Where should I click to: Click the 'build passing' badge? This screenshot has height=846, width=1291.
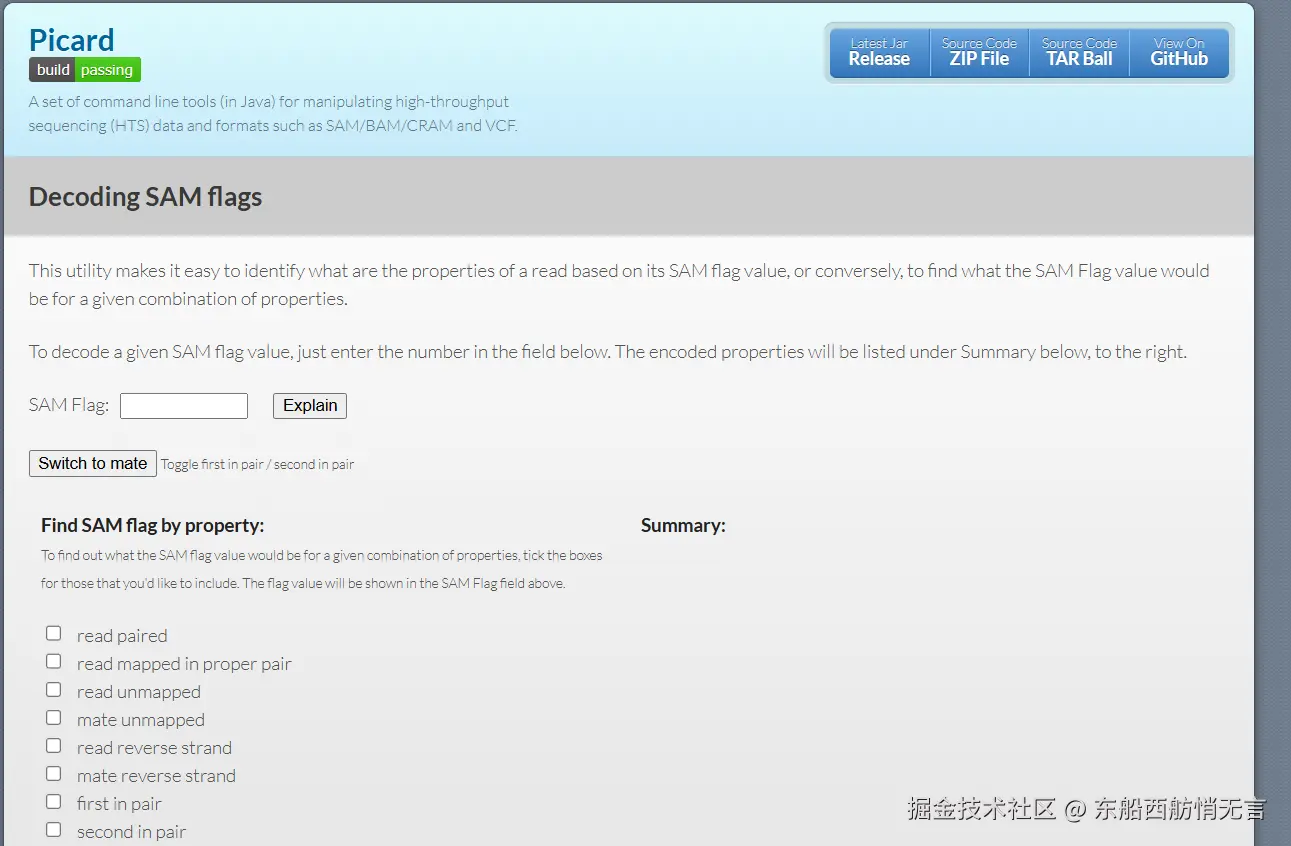tap(85, 70)
